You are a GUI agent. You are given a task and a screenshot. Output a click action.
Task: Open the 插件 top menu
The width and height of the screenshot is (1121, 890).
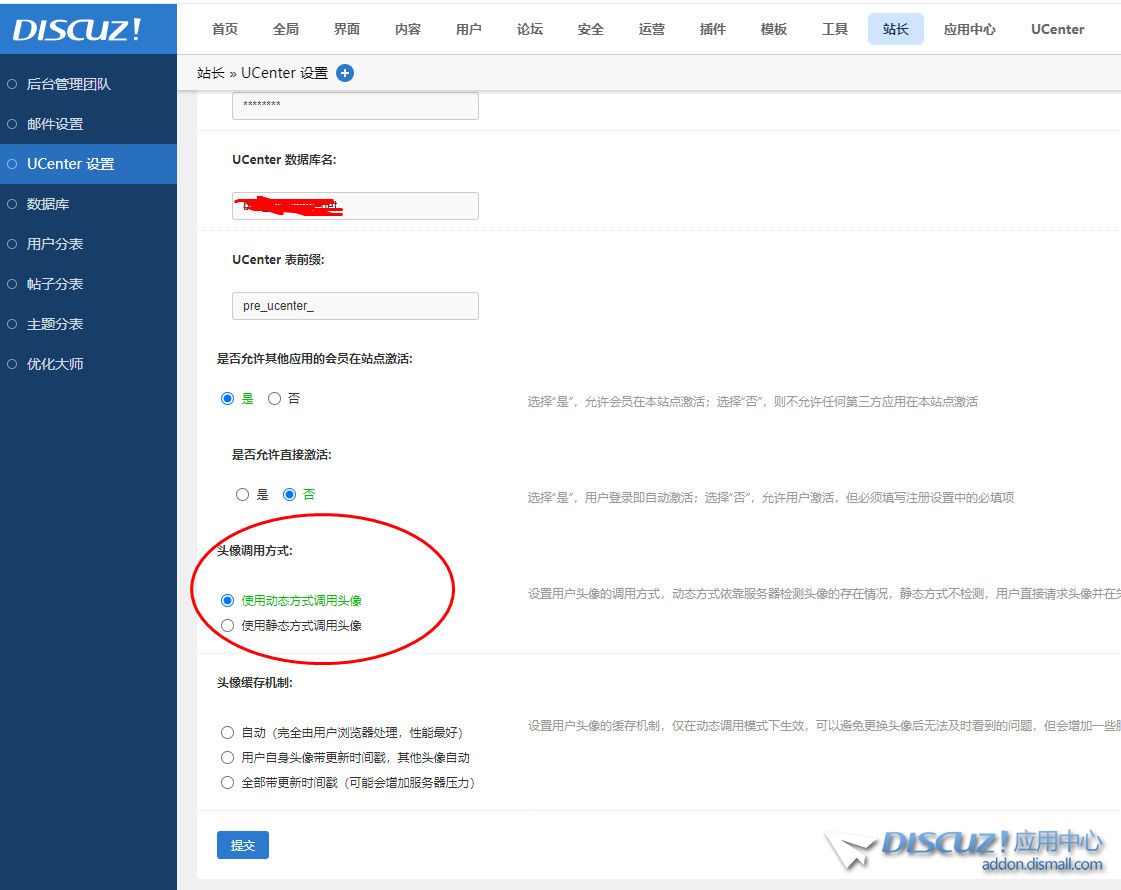click(x=713, y=29)
